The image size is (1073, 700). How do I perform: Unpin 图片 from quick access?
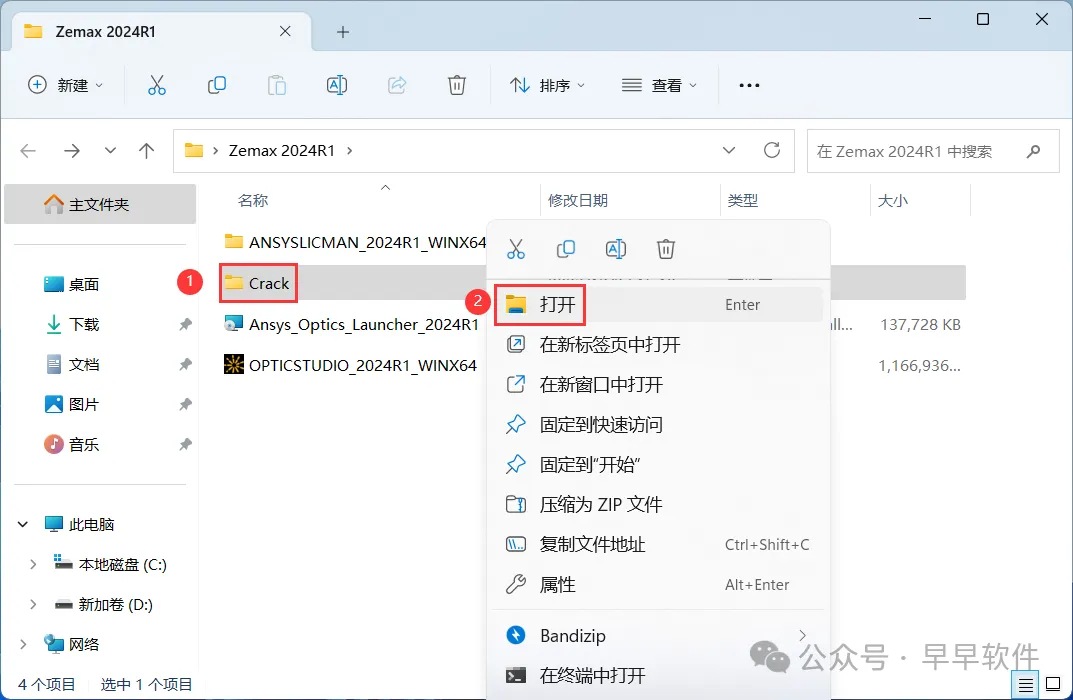click(185, 404)
